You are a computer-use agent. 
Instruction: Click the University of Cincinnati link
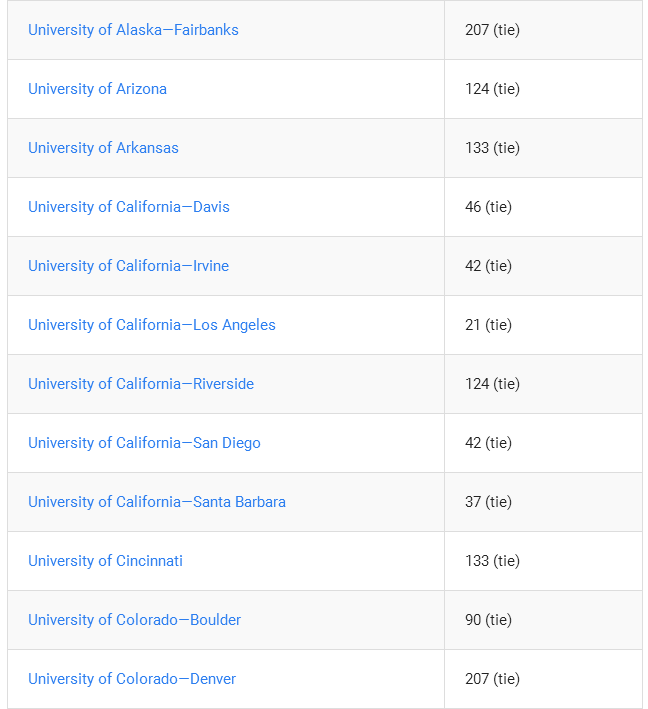[105, 561]
